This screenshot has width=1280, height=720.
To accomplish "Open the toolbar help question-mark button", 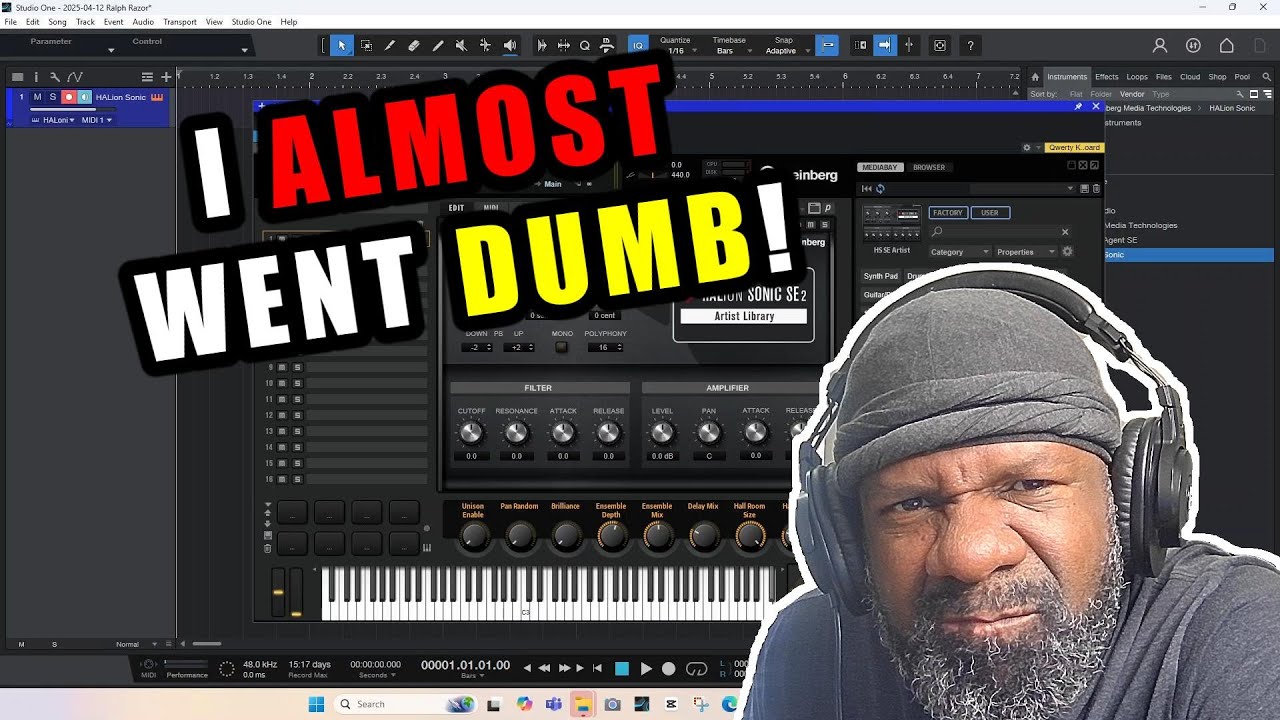I will tap(970, 45).
